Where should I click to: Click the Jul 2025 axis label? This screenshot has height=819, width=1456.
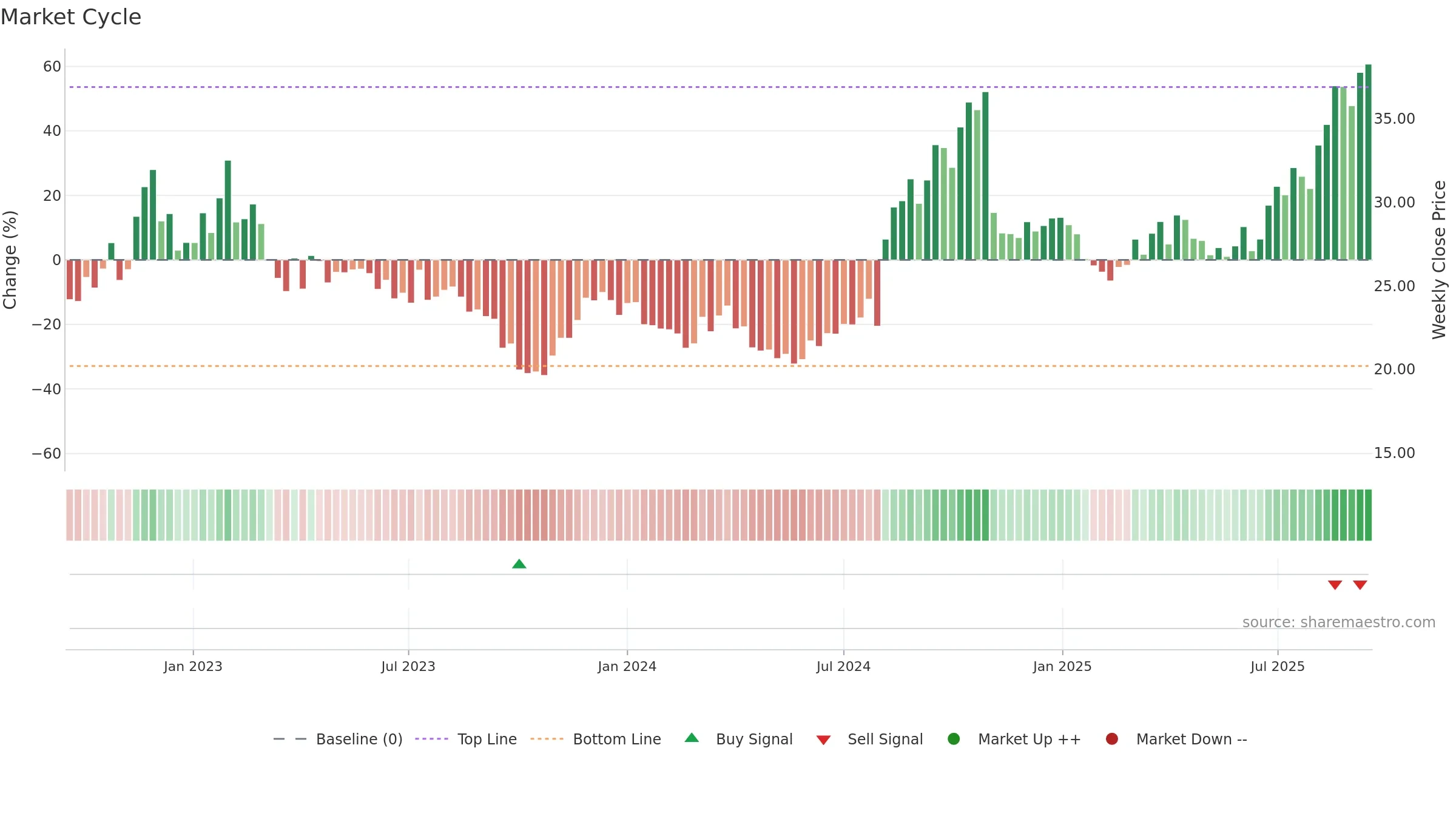pyautogui.click(x=1278, y=667)
